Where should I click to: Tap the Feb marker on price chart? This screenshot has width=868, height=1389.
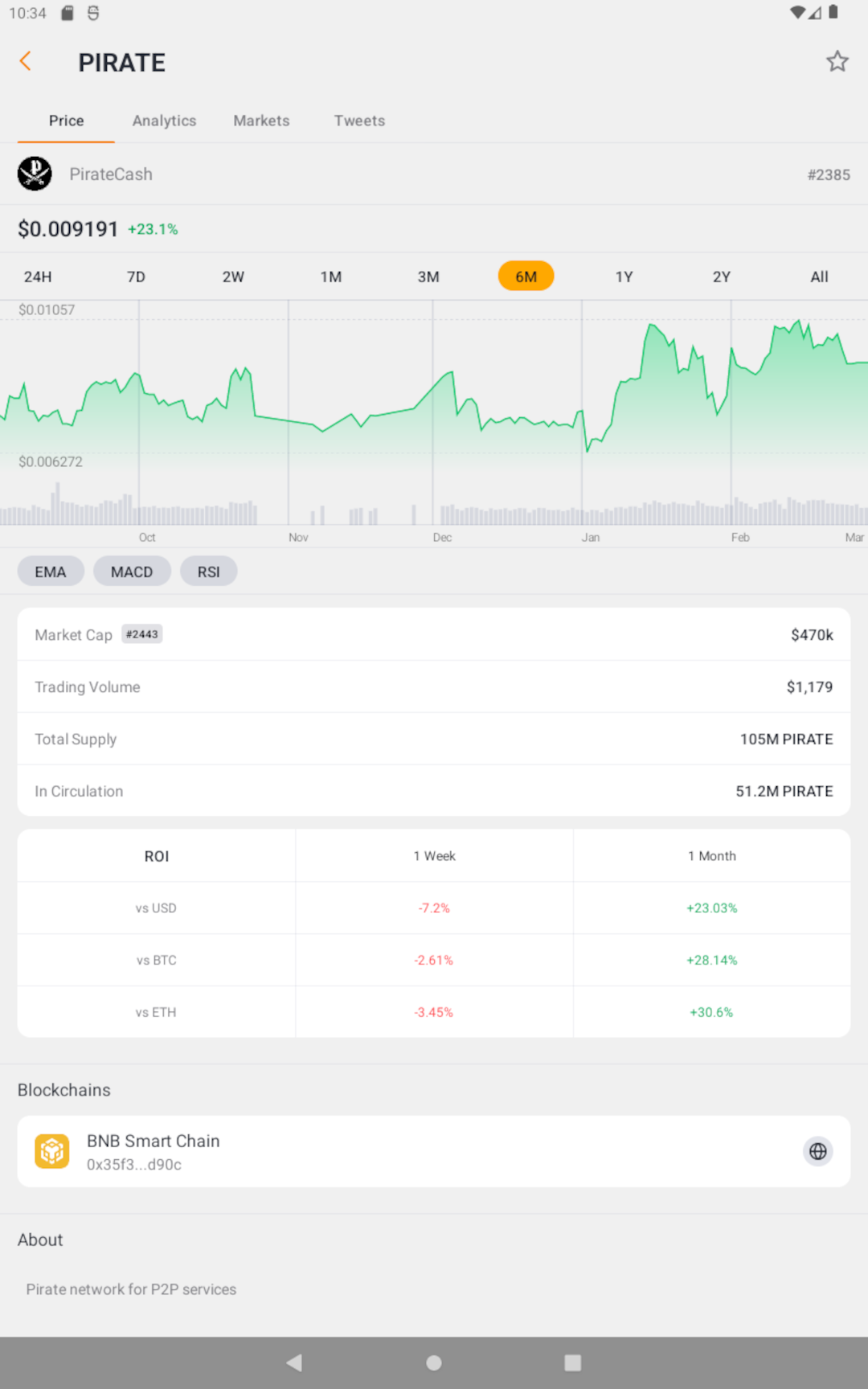coord(740,537)
